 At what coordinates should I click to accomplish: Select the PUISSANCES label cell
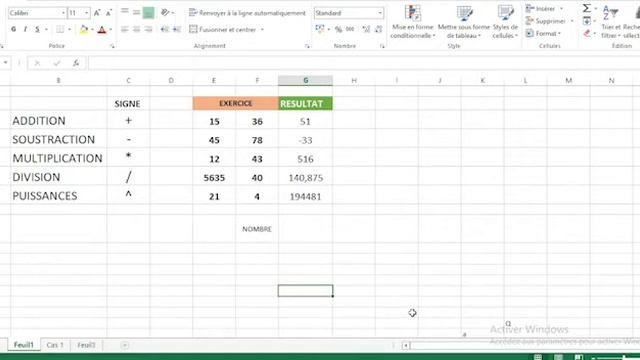pyautogui.click(x=59, y=196)
